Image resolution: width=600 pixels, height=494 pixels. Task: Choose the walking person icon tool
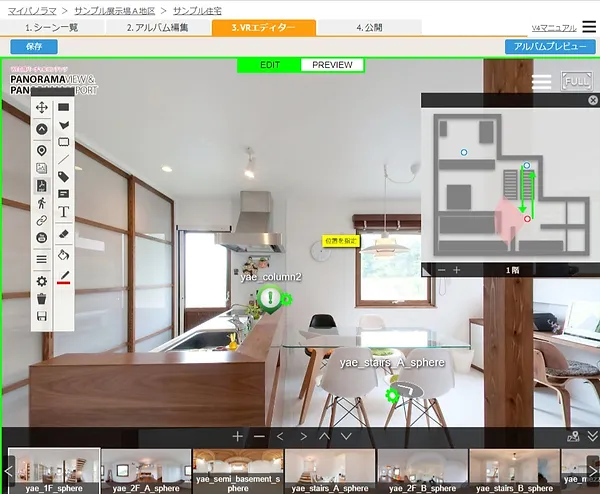click(x=42, y=203)
